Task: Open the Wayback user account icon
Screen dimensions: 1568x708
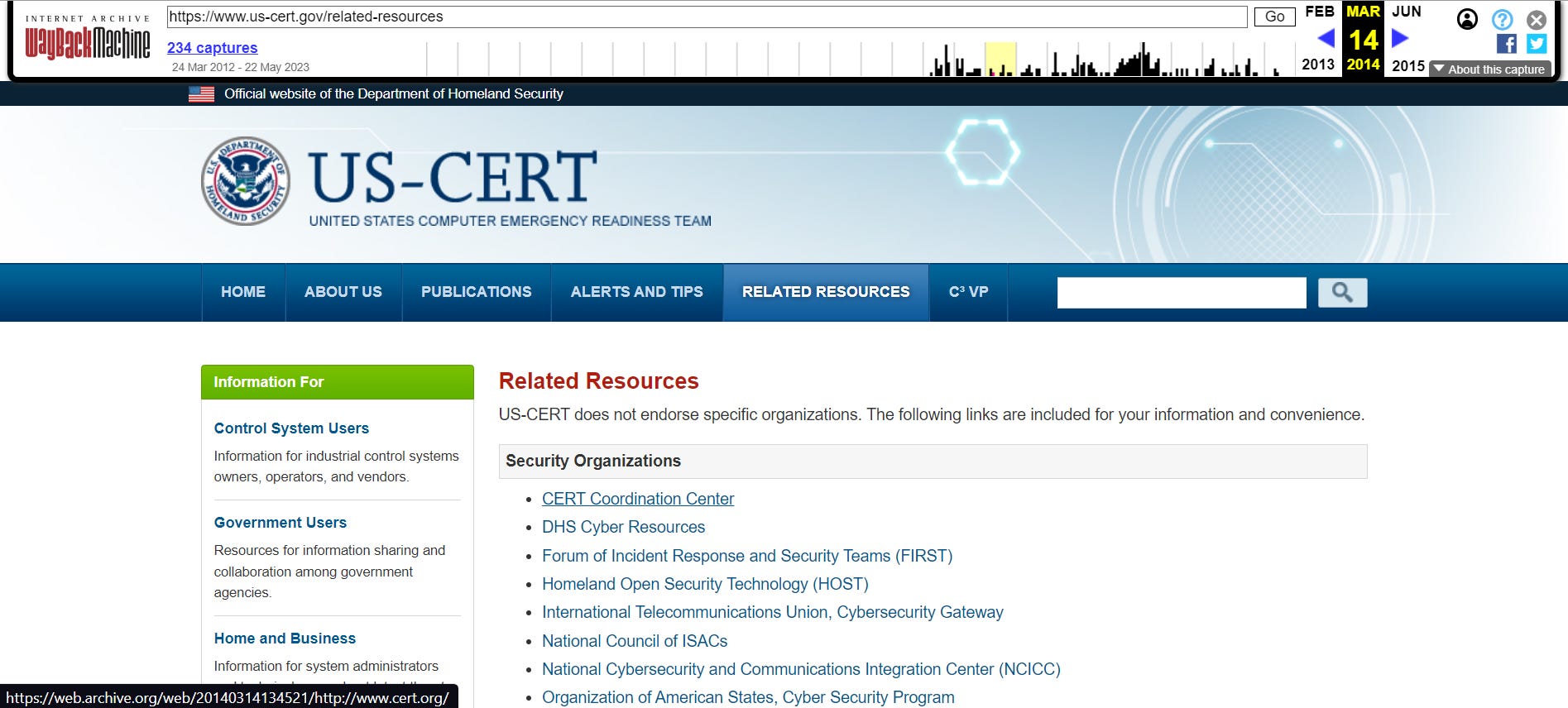Action: [x=1467, y=19]
